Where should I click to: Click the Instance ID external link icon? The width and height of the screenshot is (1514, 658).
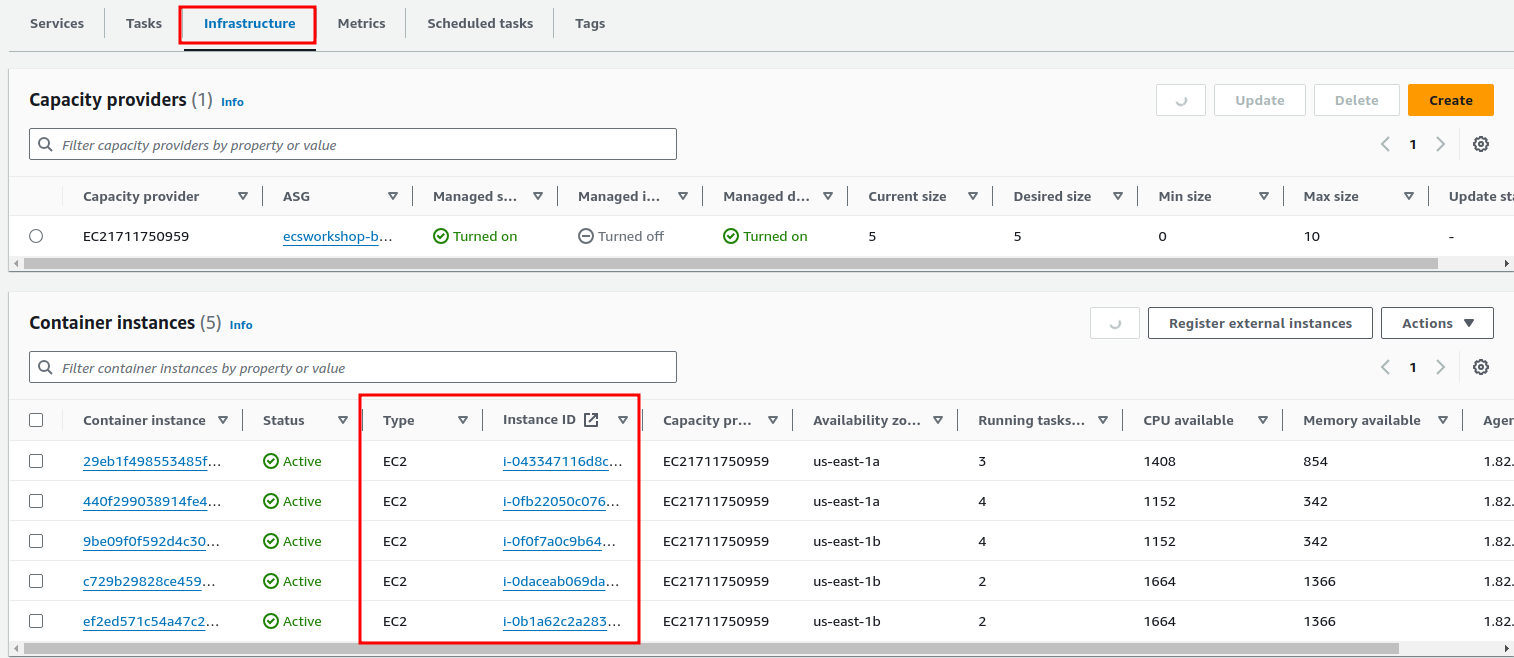(591, 420)
